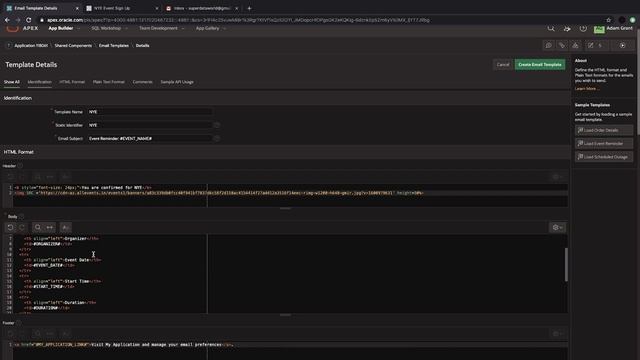Expand the Team Development dropdown arrow
This screenshot has height=360, width=640.
(x=182, y=29)
